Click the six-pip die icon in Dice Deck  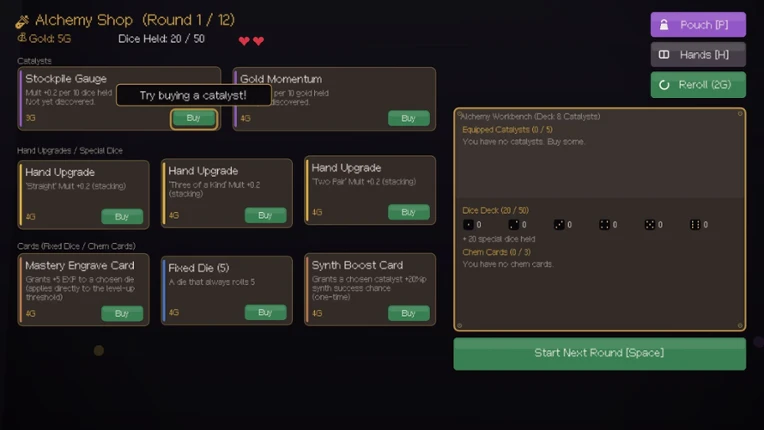pos(695,224)
